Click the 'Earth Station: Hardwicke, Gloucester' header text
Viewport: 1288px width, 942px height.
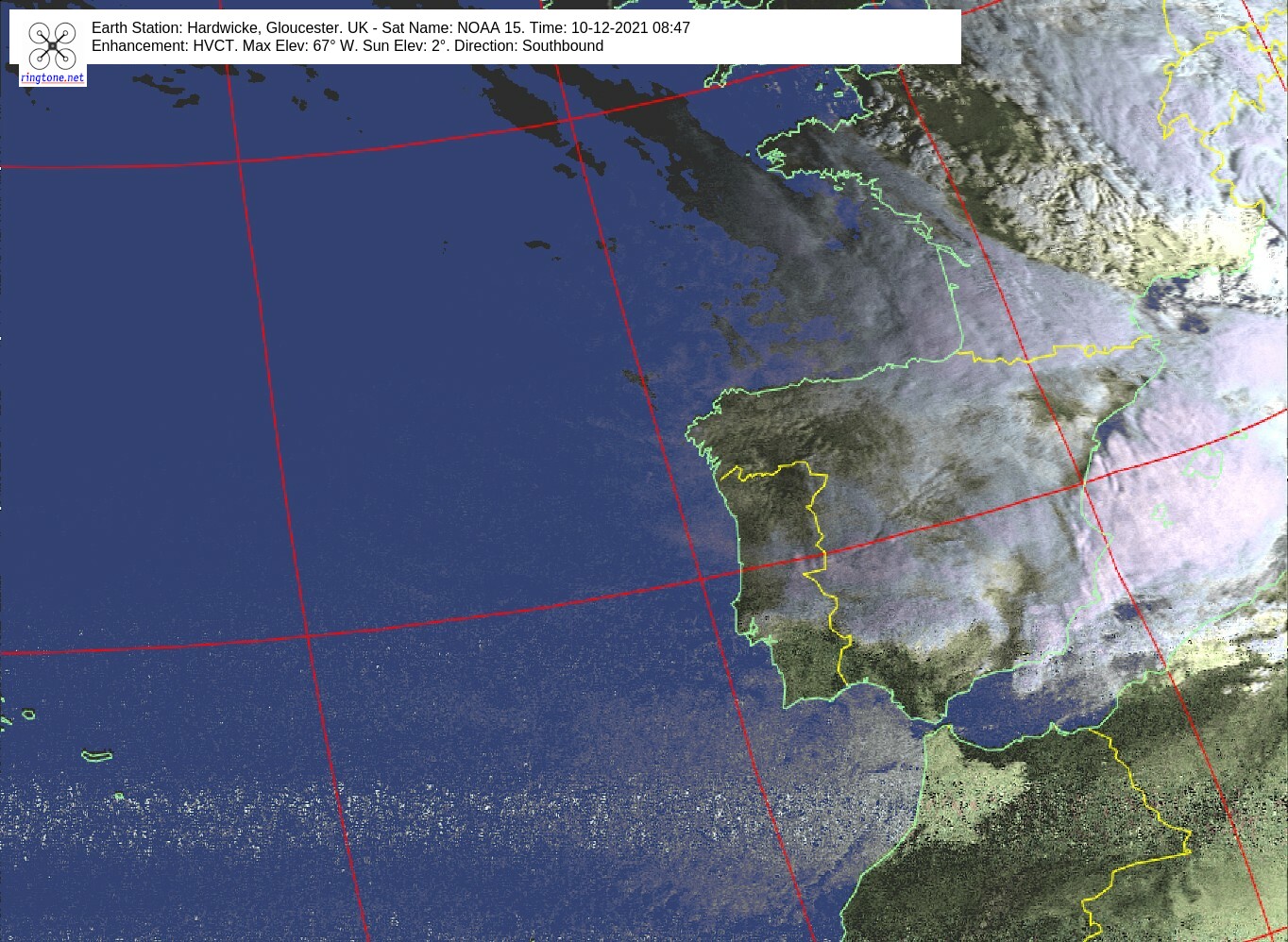(215, 28)
